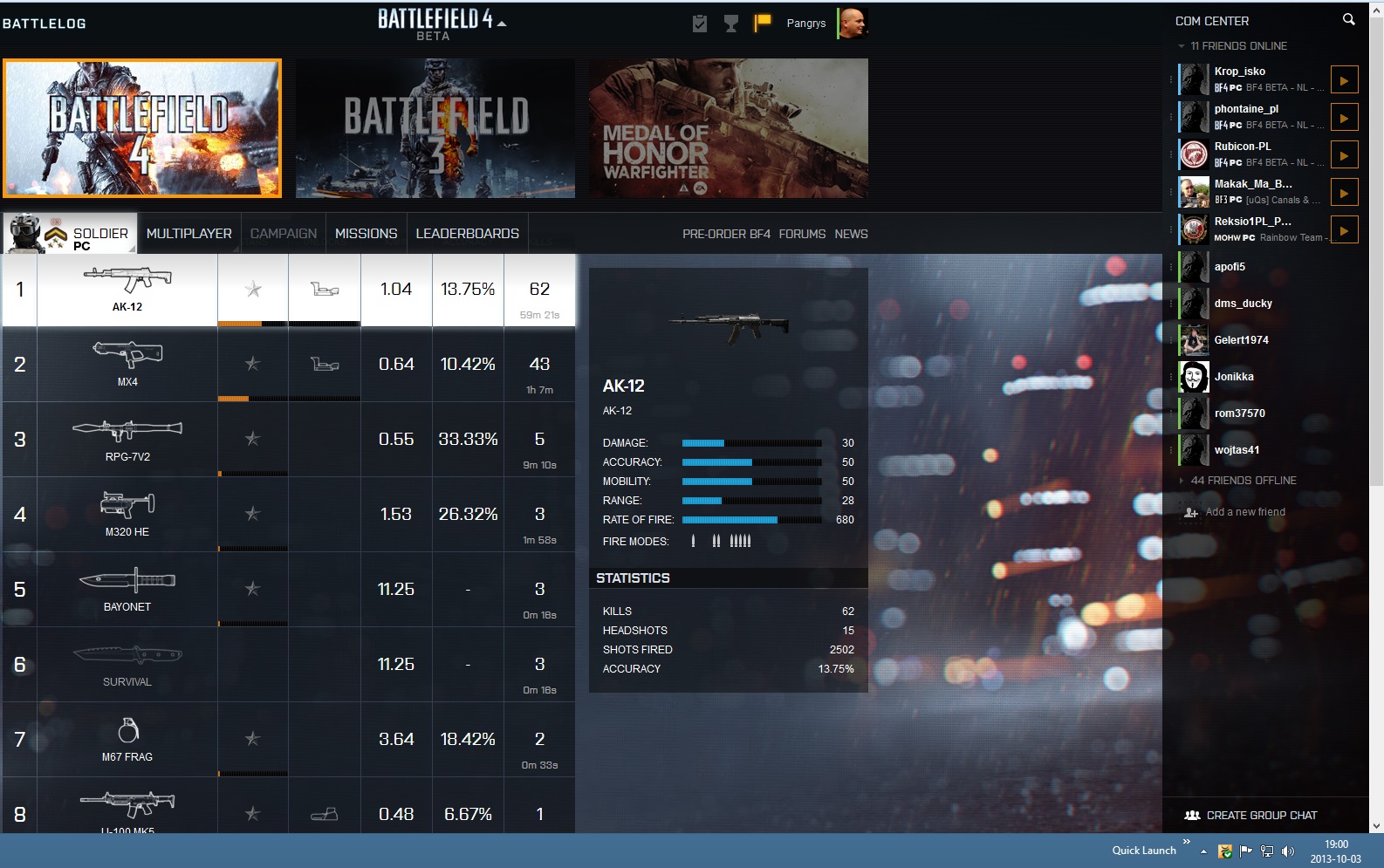Follow the PRE-ORDER BF4 link

[x=727, y=234]
